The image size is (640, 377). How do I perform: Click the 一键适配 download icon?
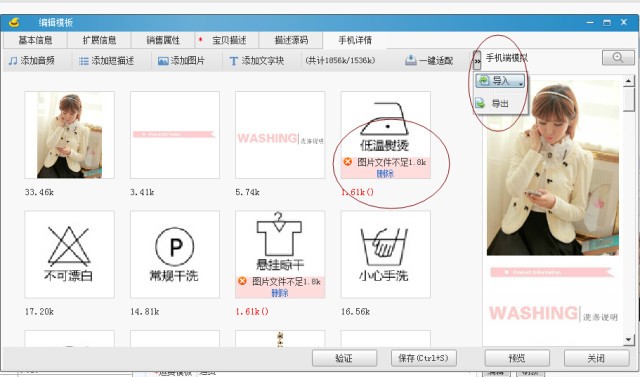(410, 60)
